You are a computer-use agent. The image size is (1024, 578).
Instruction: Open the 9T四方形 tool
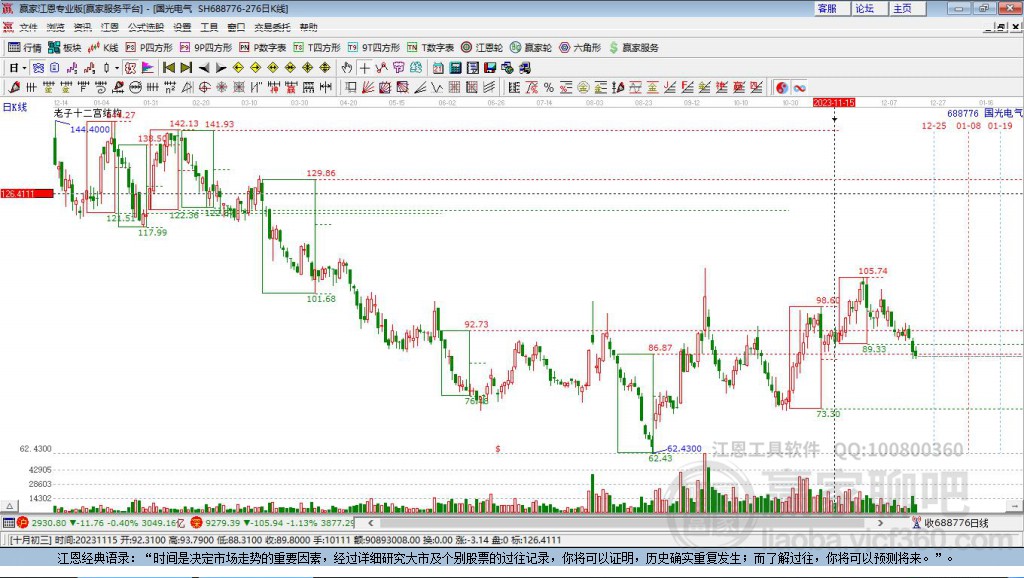pos(374,48)
